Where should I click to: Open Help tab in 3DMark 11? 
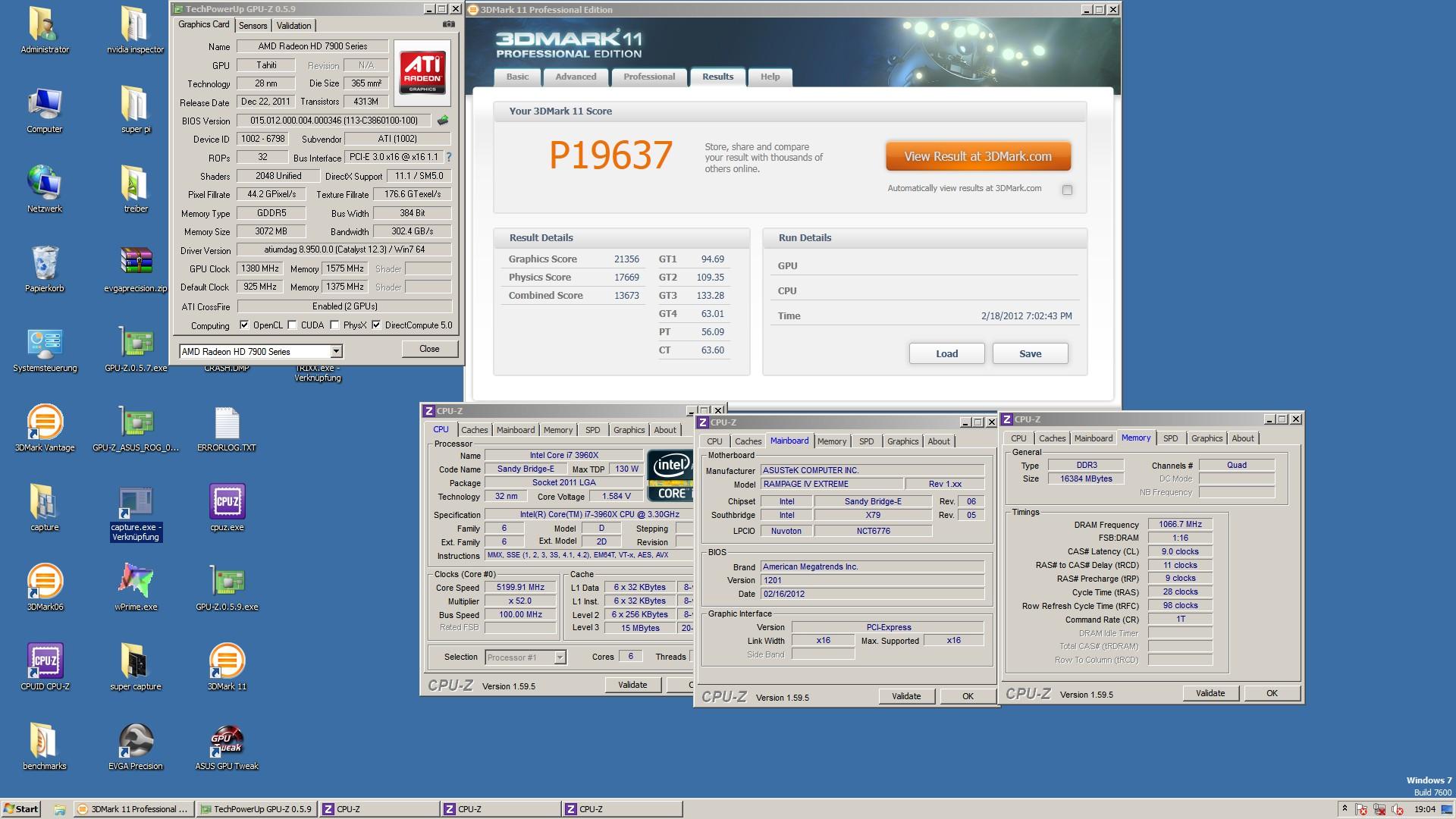pyautogui.click(x=770, y=77)
